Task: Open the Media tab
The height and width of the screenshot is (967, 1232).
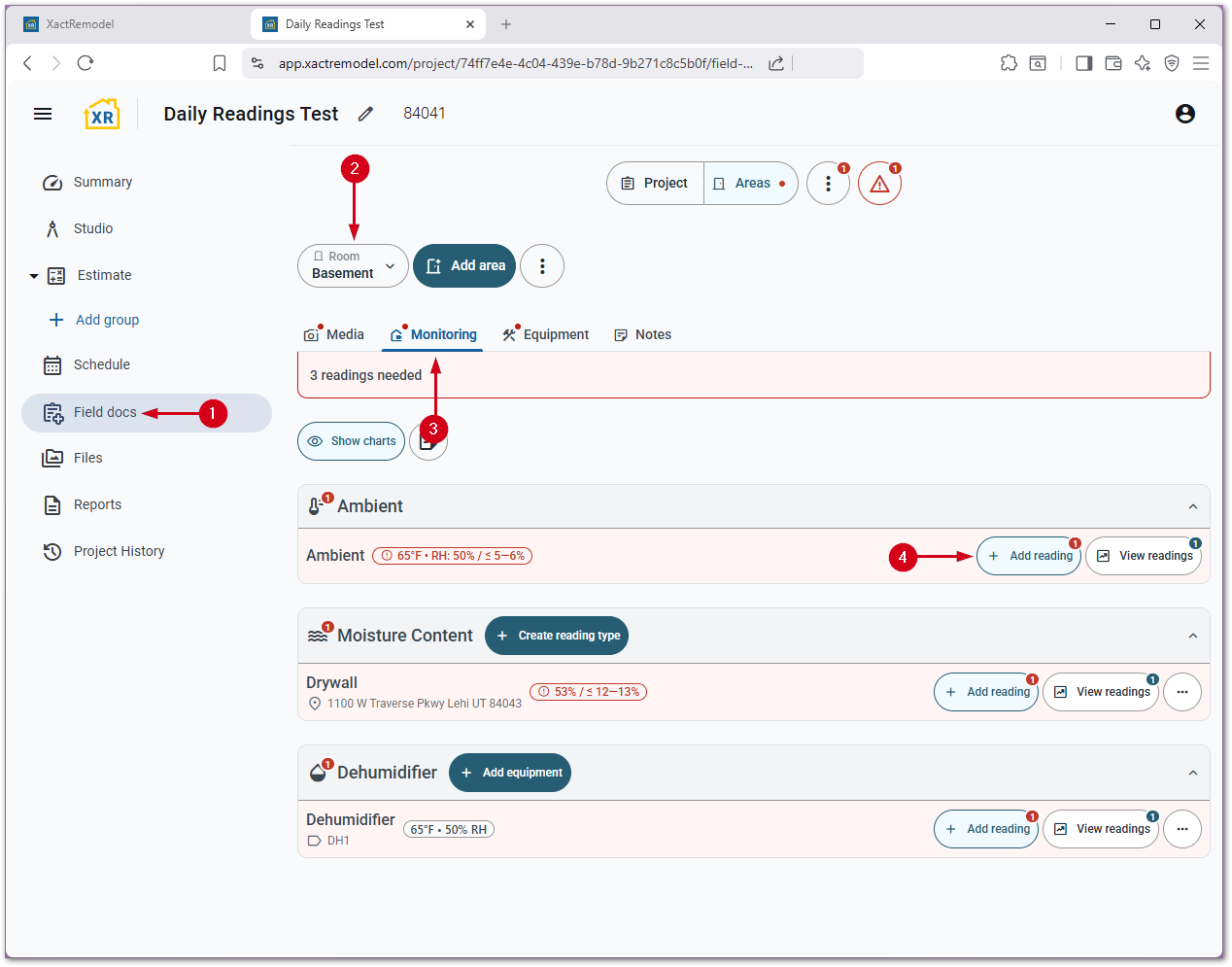Action: 334,334
